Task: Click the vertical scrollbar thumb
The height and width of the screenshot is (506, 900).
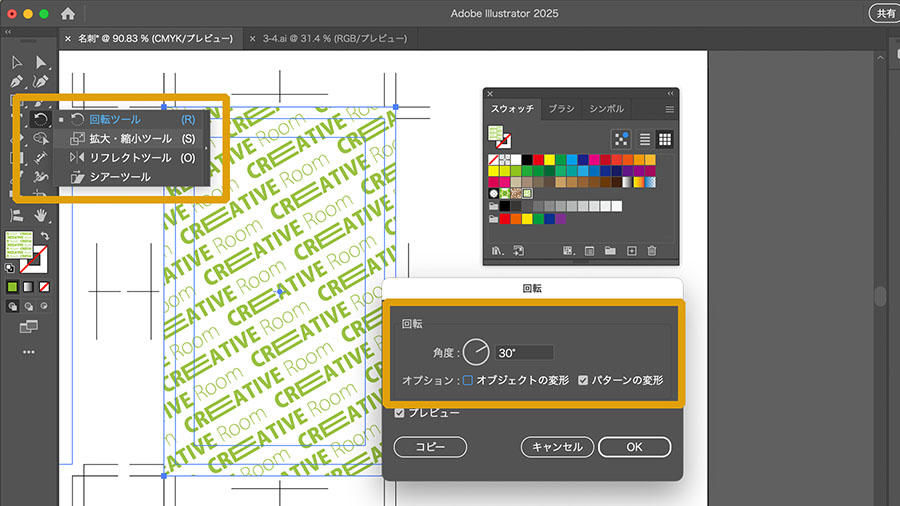Action: [x=880, y=296]
